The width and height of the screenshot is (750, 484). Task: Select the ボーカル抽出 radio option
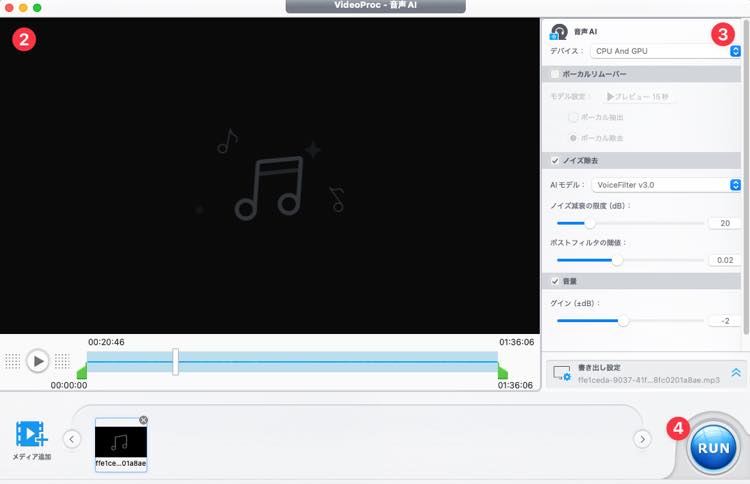573,117
